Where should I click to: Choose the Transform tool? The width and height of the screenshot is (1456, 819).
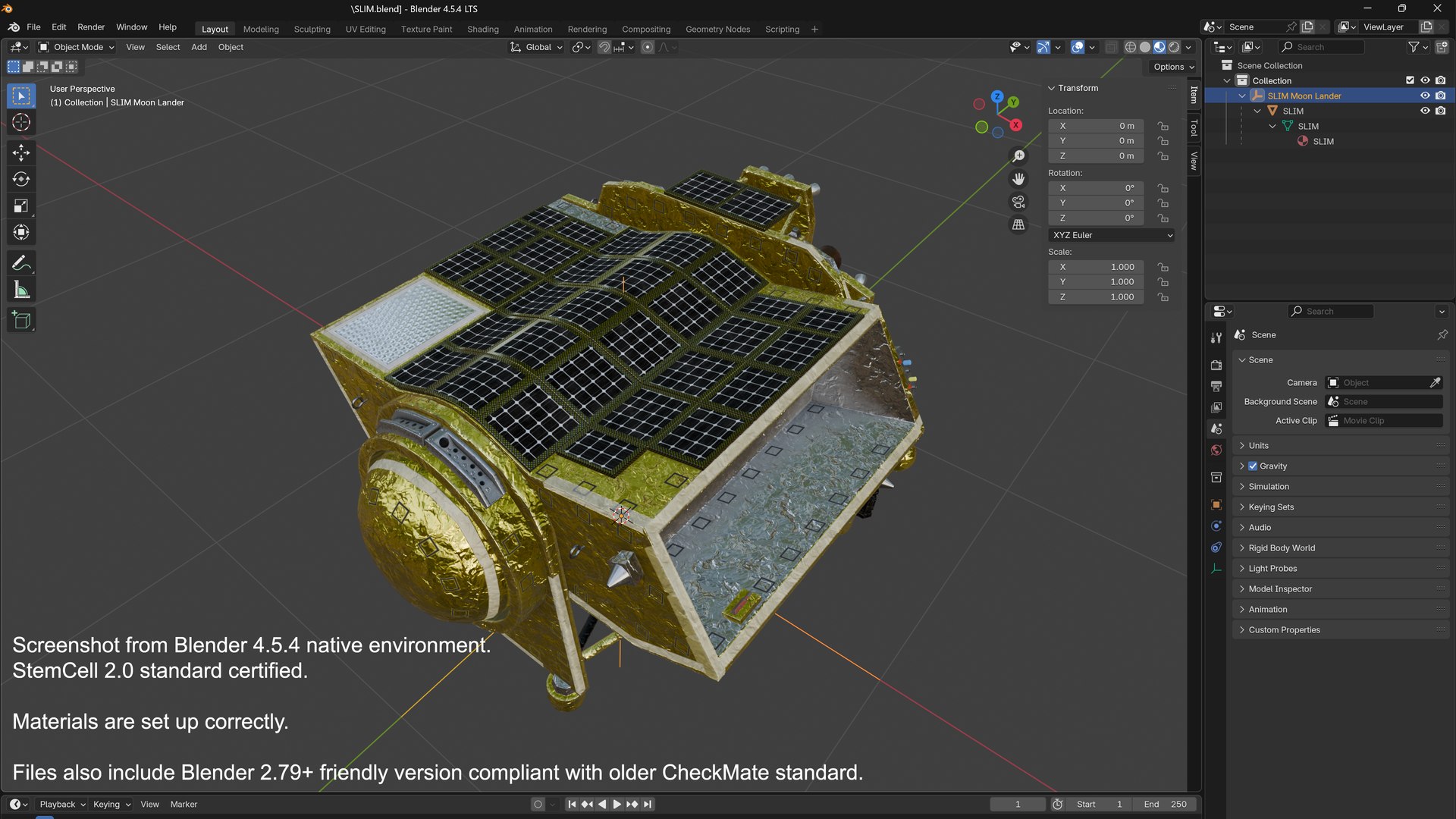pos(21,233)
